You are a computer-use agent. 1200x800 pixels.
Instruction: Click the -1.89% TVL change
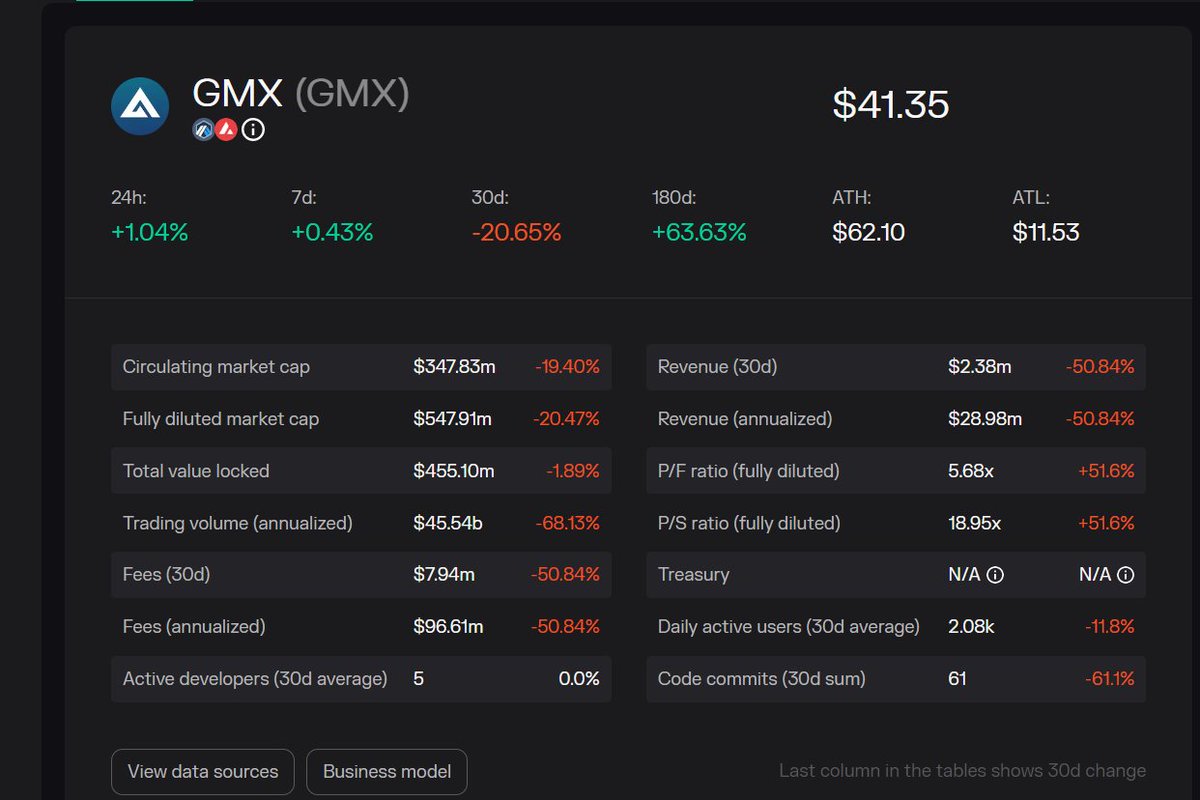coord(573,471)
